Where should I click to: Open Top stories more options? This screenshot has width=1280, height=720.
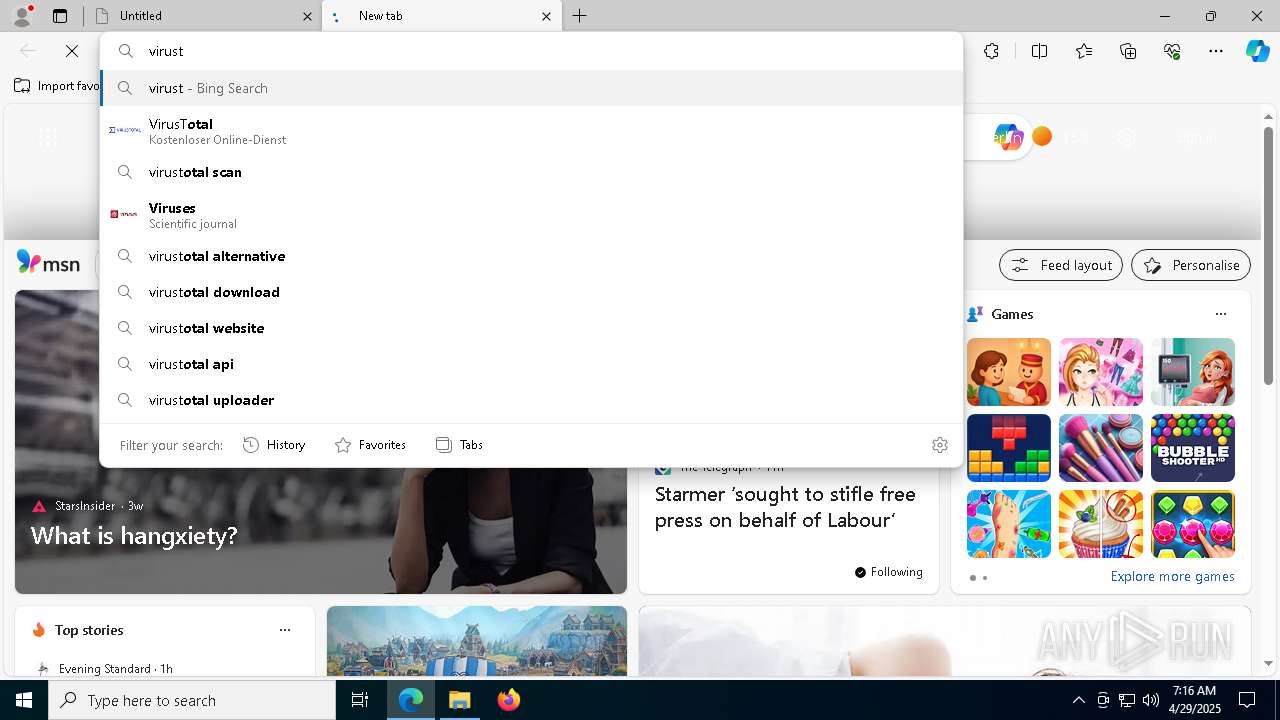tap(285, 630)
